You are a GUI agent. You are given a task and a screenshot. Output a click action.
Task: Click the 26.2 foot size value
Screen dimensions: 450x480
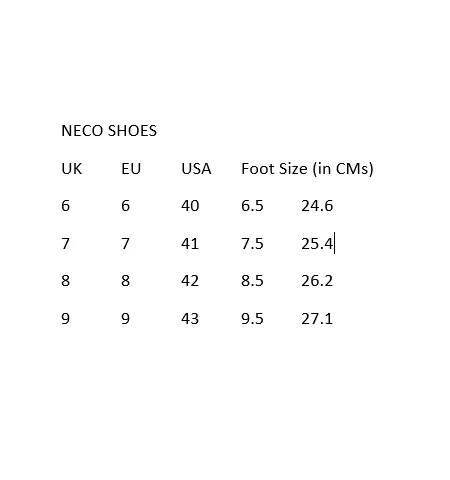click(x=317, y=281)
